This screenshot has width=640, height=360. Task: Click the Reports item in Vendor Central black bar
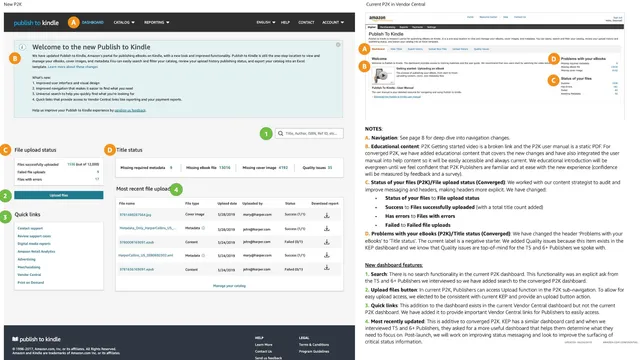click(x=404, y=27)
